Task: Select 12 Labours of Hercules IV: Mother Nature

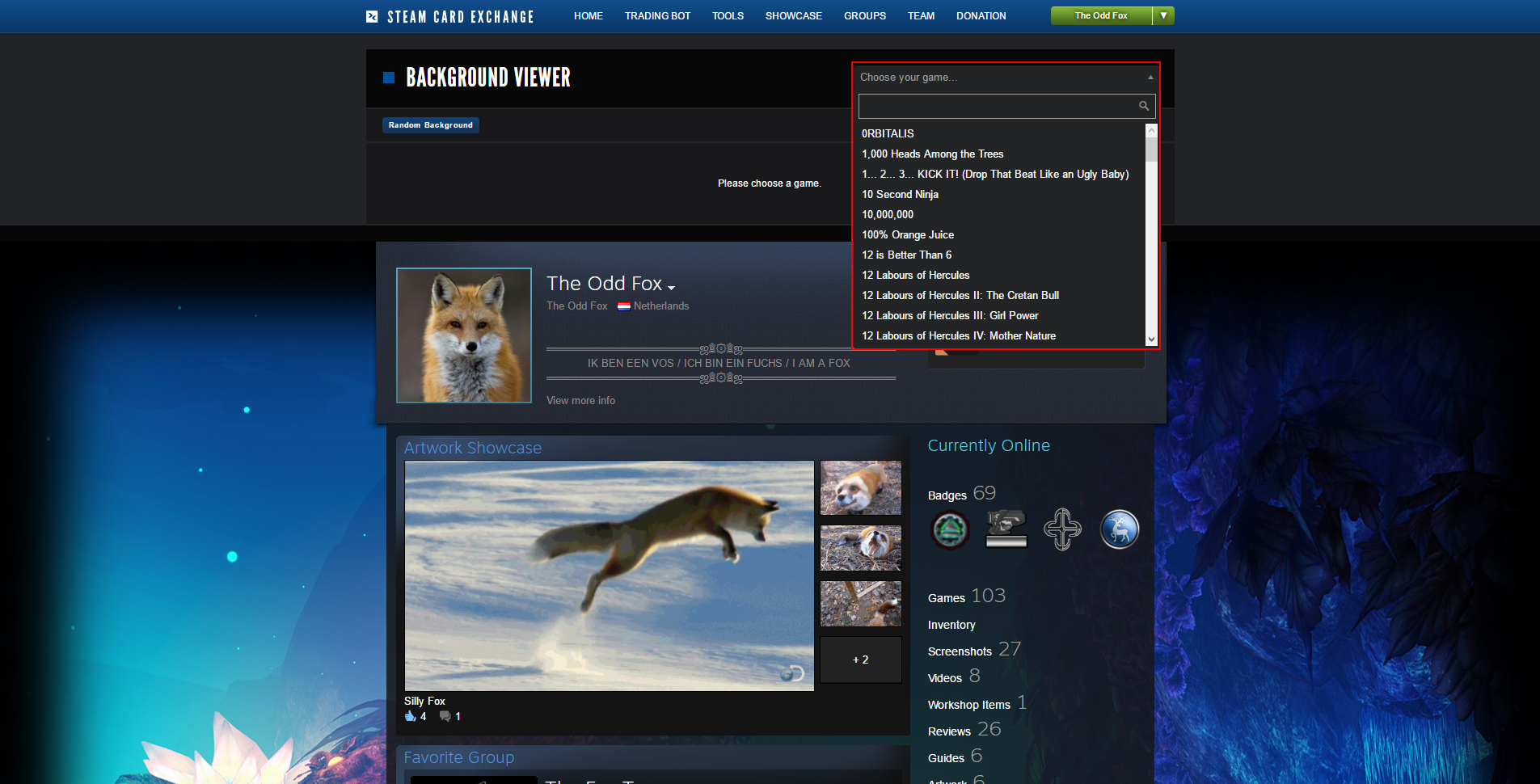Action: pyautogui.click(x=1002, y=335)
